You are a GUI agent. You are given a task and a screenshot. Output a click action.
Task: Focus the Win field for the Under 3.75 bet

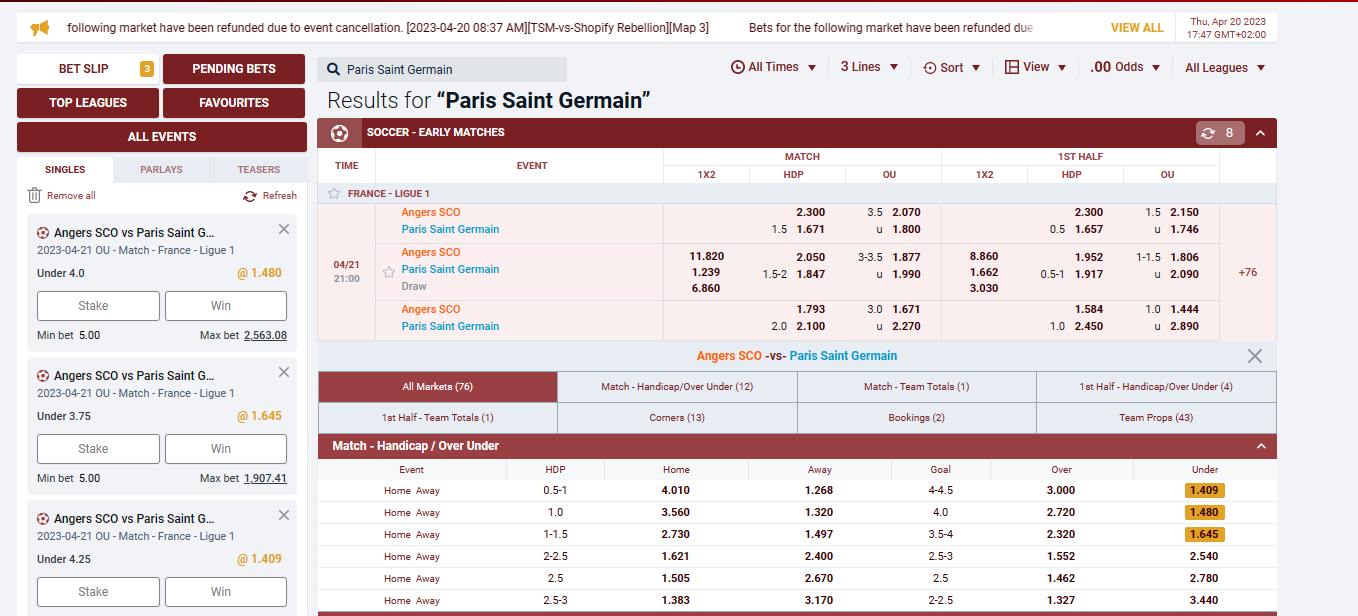(x=226, y=449)
